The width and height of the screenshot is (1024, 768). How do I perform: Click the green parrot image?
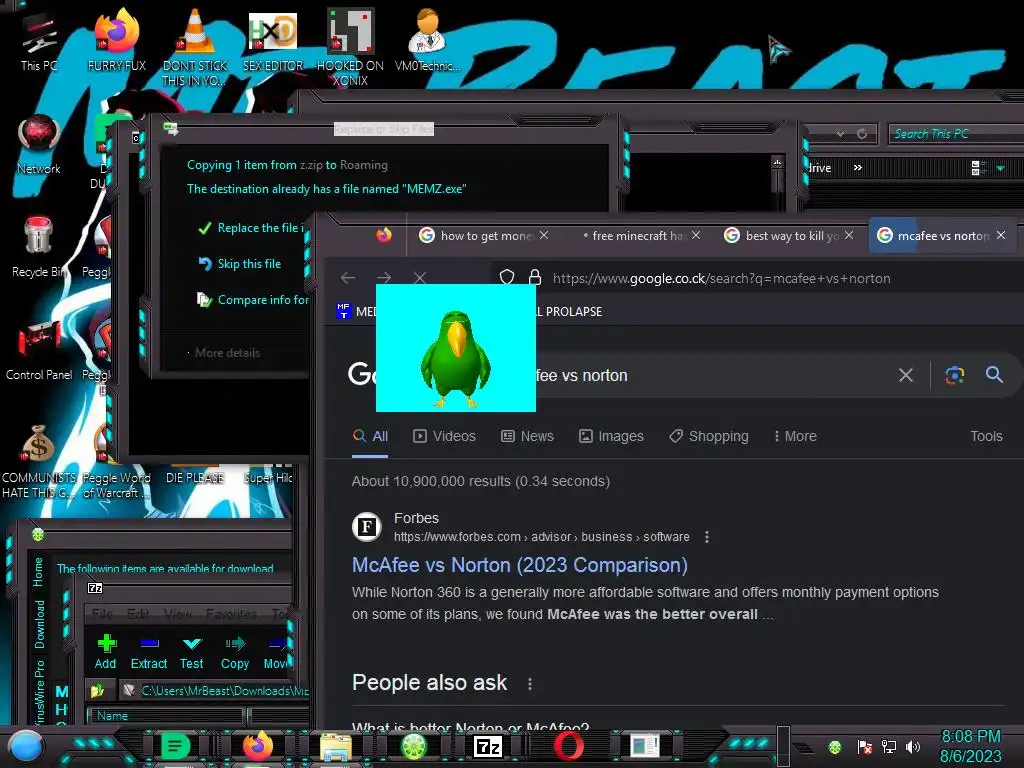click(456, 347)
